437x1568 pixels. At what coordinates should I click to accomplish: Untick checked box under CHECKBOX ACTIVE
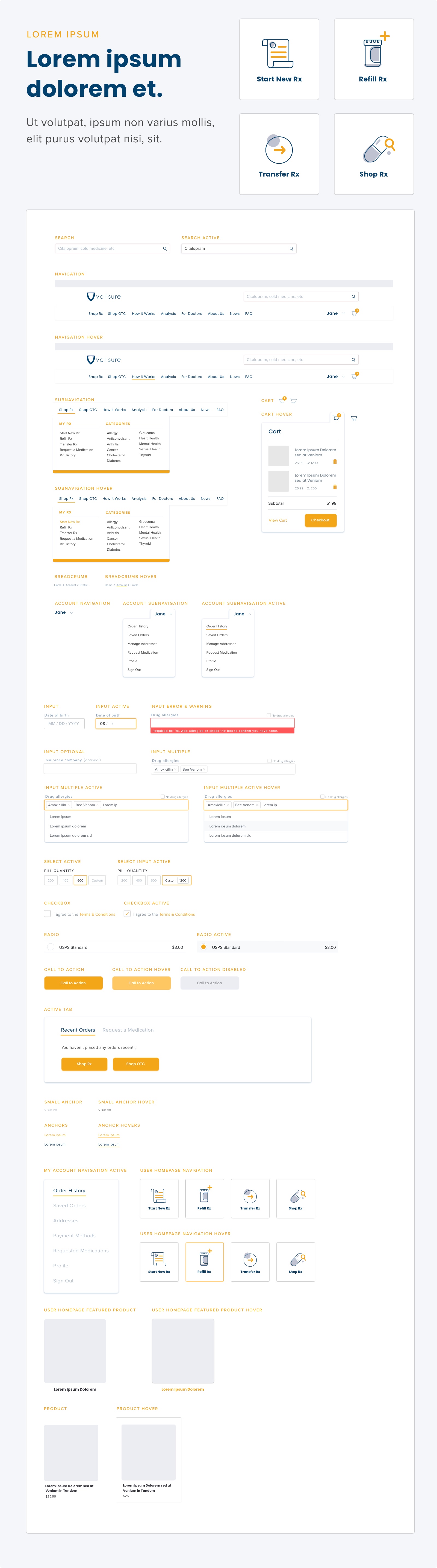tap(127, 914)
